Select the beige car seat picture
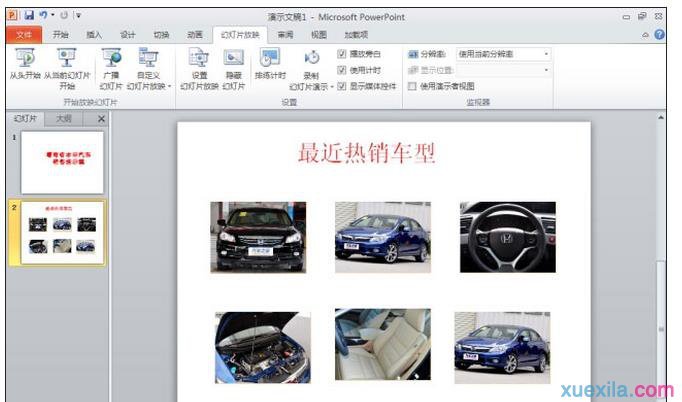This screenshot has height=402, width=682. click(383, 344)
